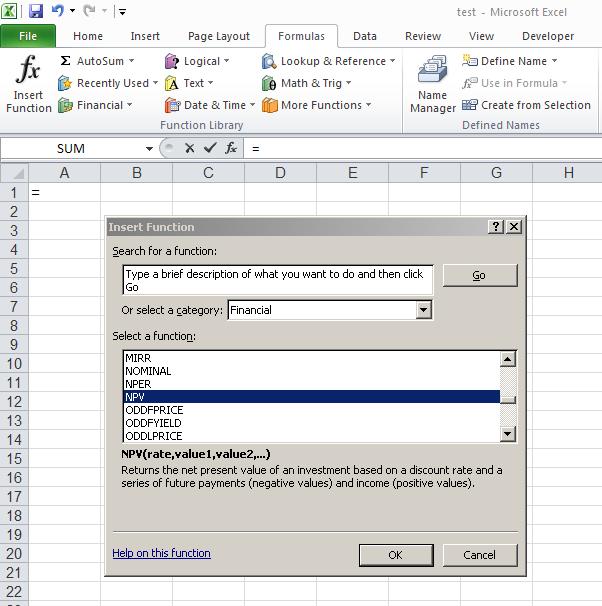Expand the More Functions dropdown arrow
Viewport: 602px width, 606px height.
coord(369,105)
